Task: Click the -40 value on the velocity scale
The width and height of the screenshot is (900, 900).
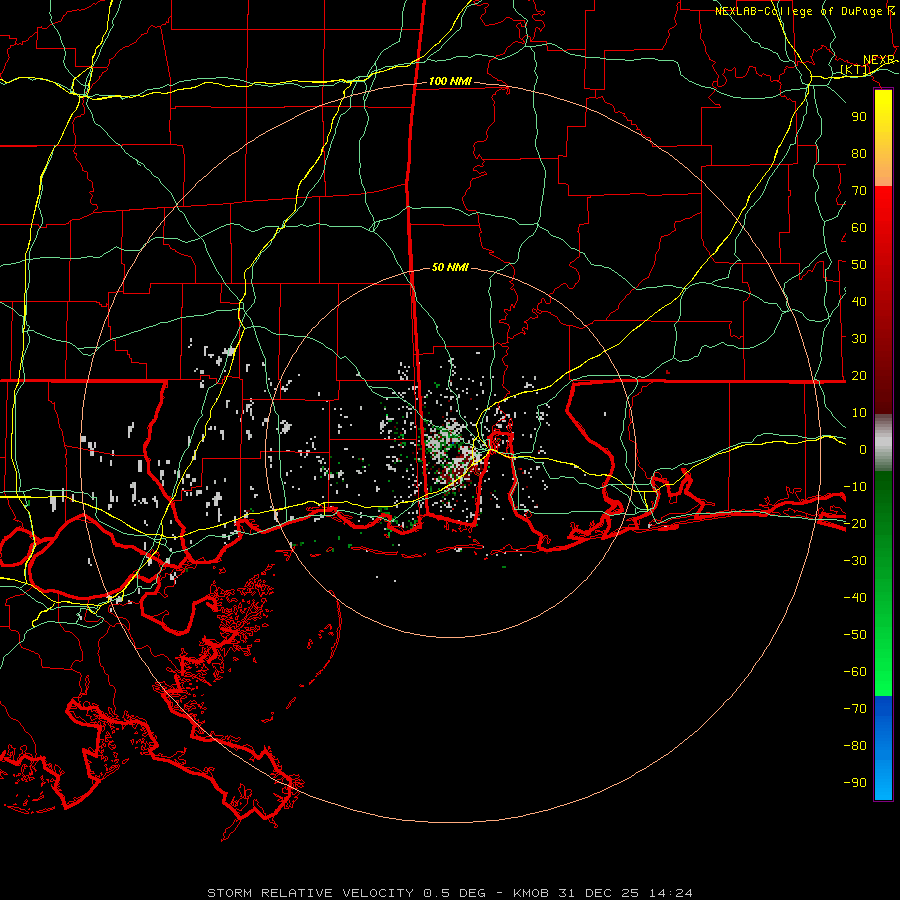Action: point(855,598)
